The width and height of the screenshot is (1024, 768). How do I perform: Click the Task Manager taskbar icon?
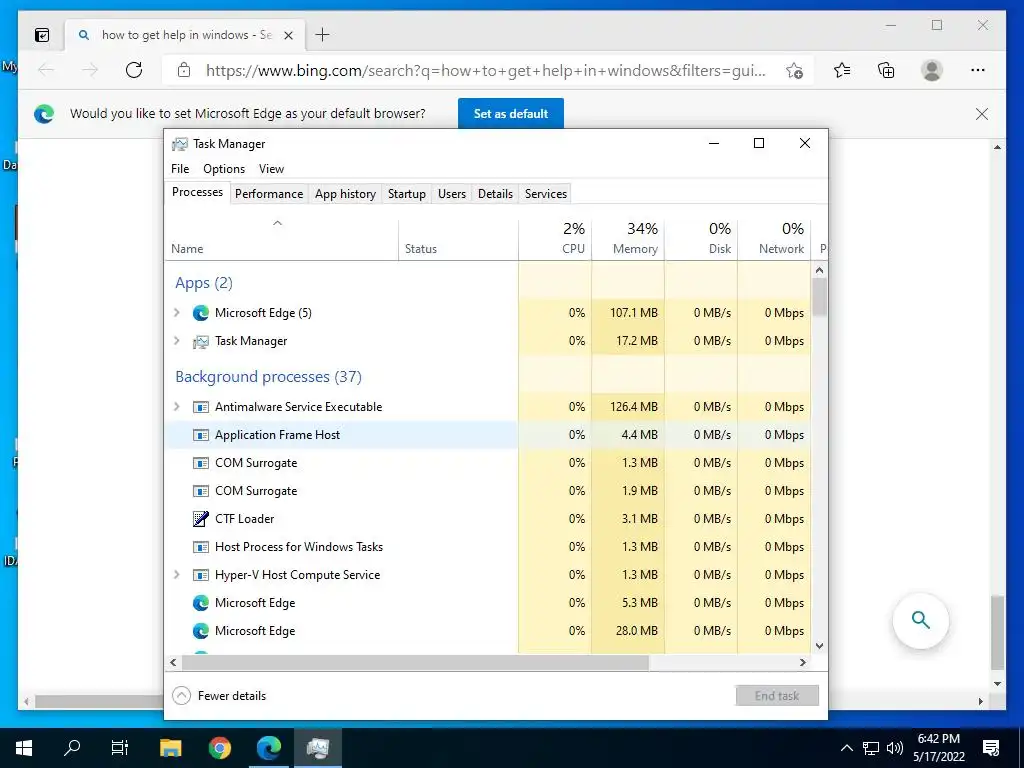click(x=317, y=748)
